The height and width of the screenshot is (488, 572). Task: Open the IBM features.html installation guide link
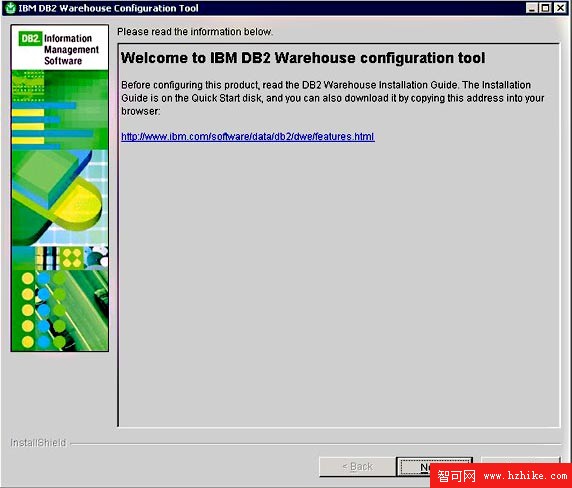click(x=248, y=137)
